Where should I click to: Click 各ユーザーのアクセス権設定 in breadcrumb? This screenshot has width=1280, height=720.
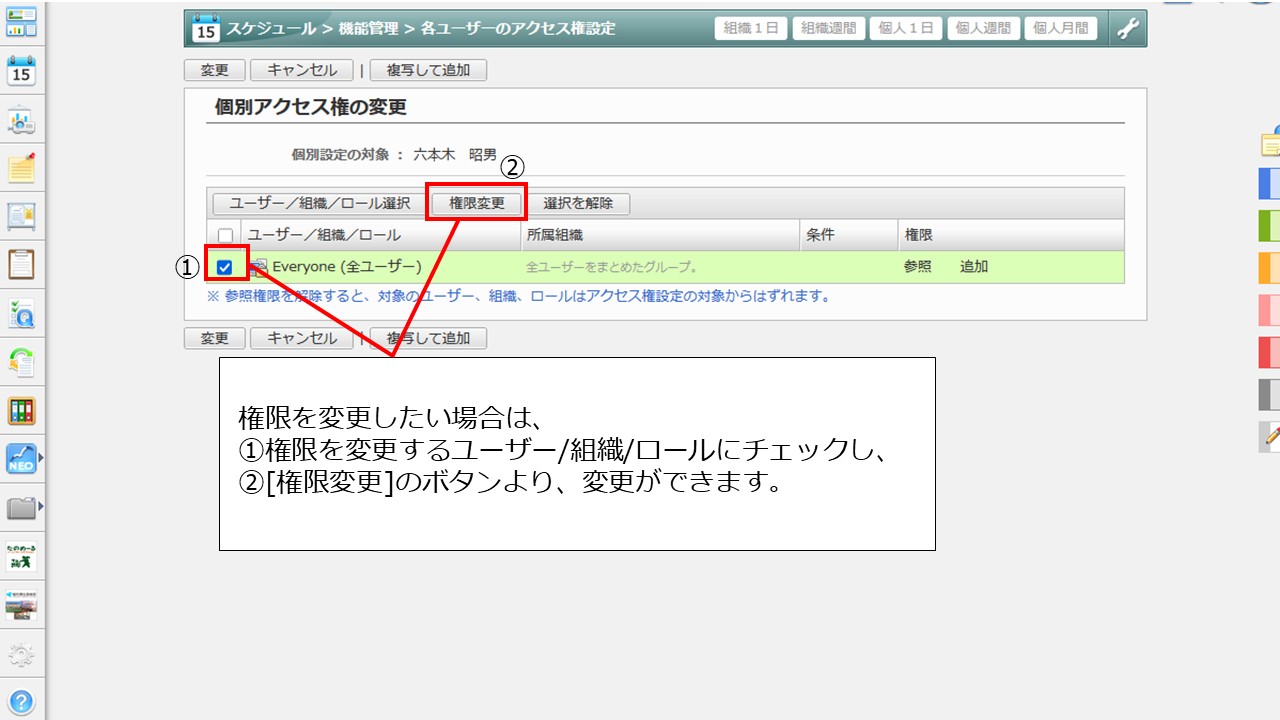[x=517, y=29]
